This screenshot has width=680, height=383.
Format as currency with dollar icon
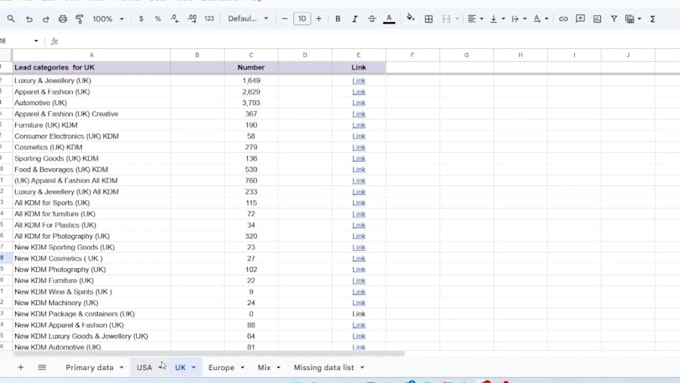pos(141,19)
